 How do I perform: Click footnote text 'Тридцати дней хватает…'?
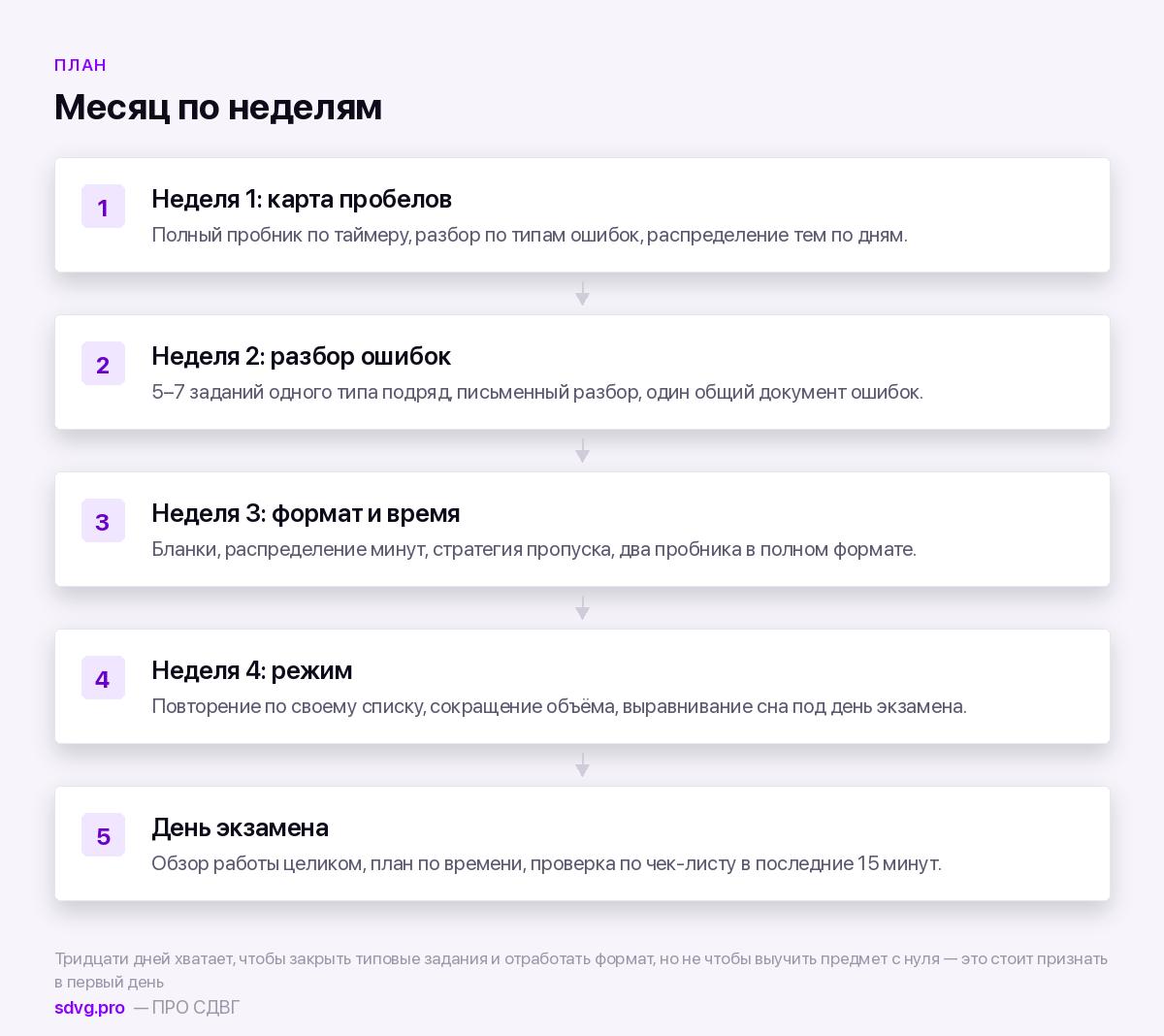pyautogui.click(x=581, y=970)
